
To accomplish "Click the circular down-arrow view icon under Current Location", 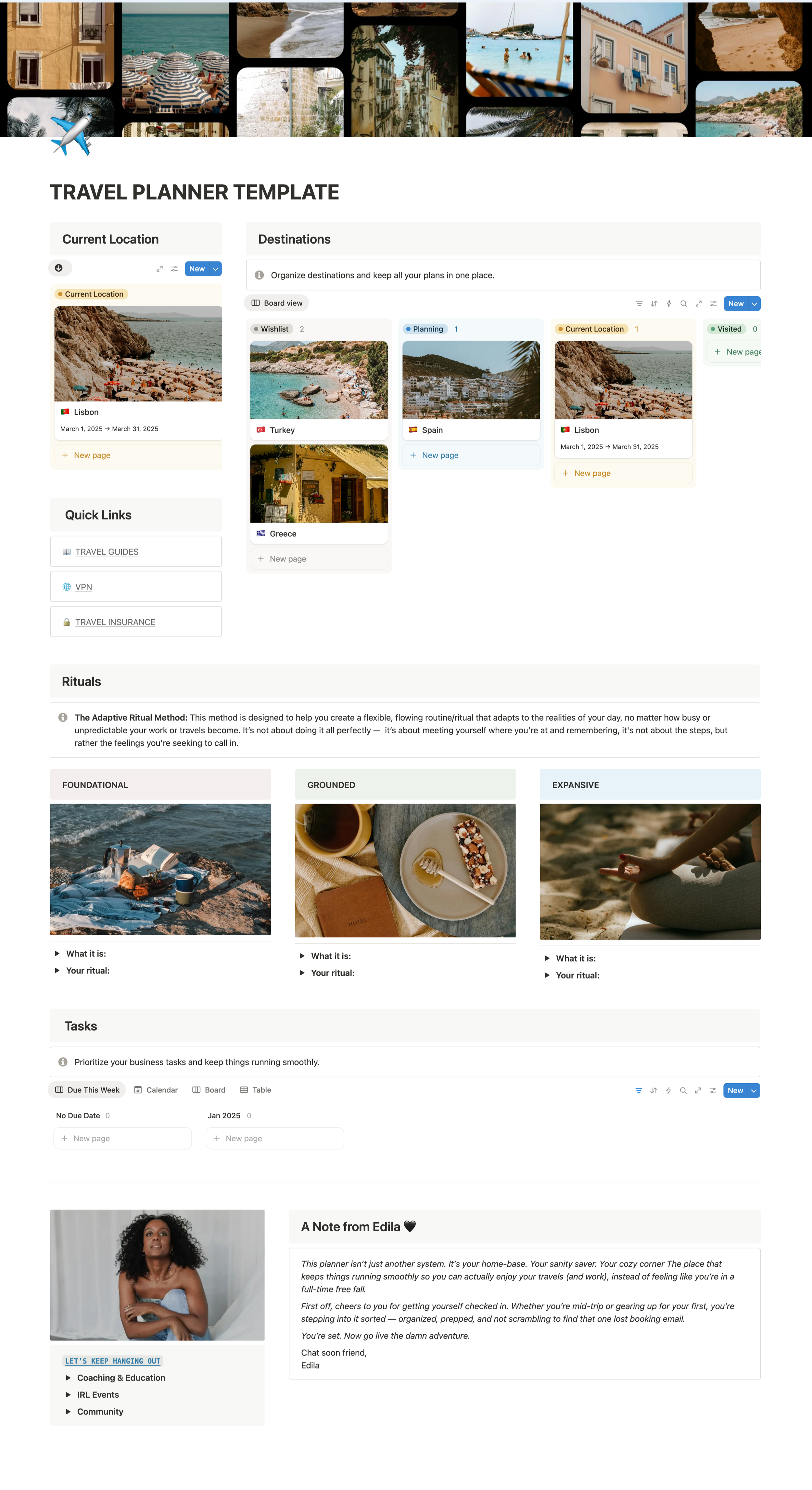I will coord(59,268).
